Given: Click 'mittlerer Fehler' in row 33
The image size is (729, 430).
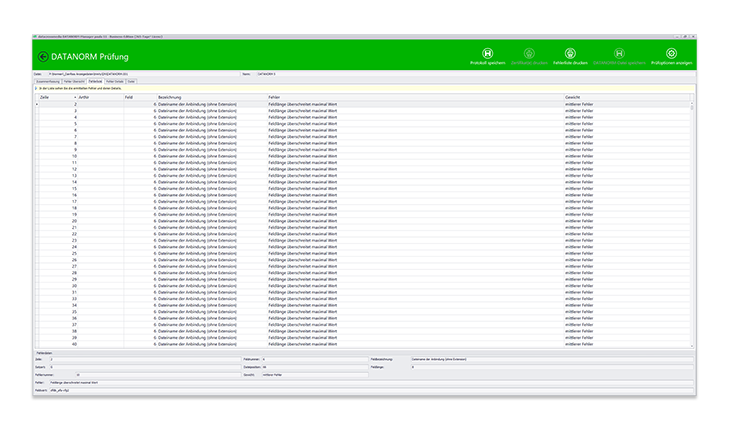Looking at the screenshot, I should [x=579, y=299].
